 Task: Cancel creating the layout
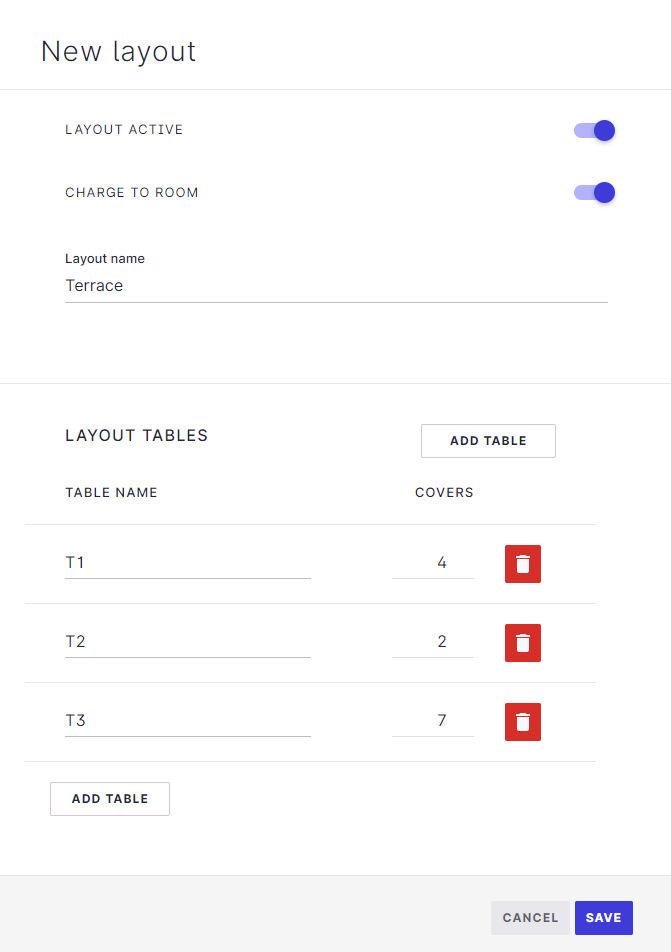530,917
